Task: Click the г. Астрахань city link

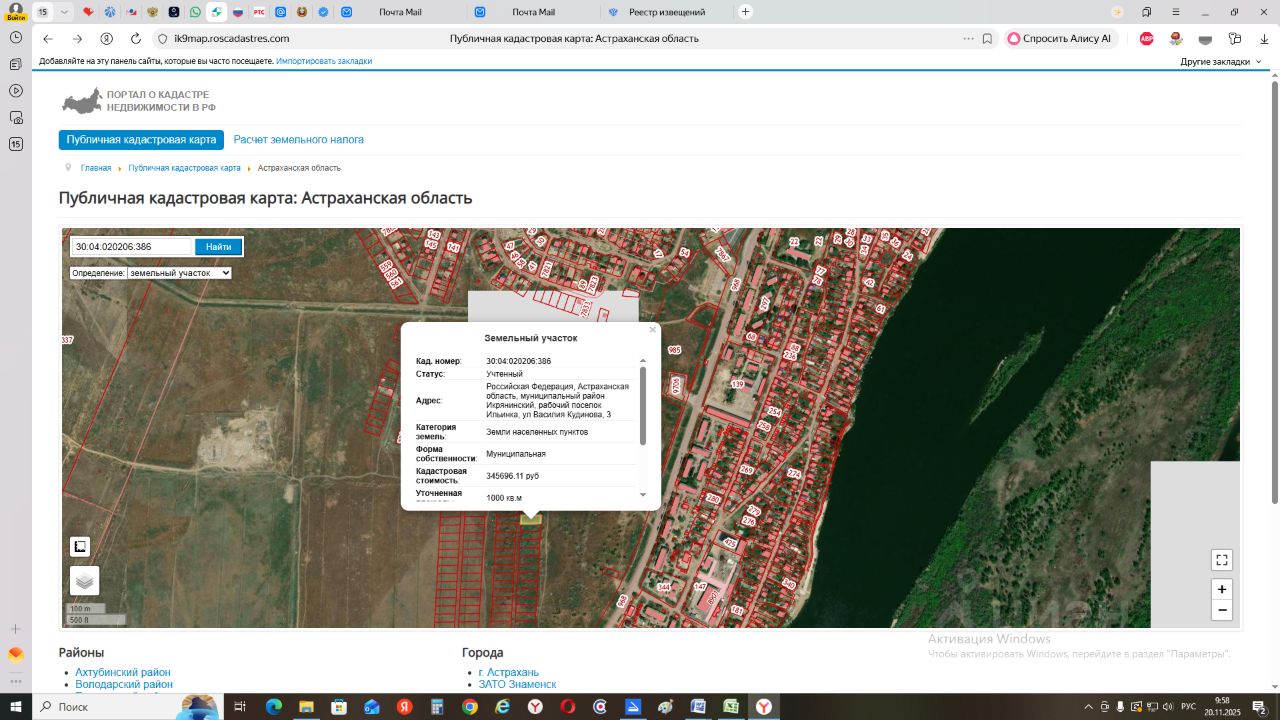Action: coord(508,672)
